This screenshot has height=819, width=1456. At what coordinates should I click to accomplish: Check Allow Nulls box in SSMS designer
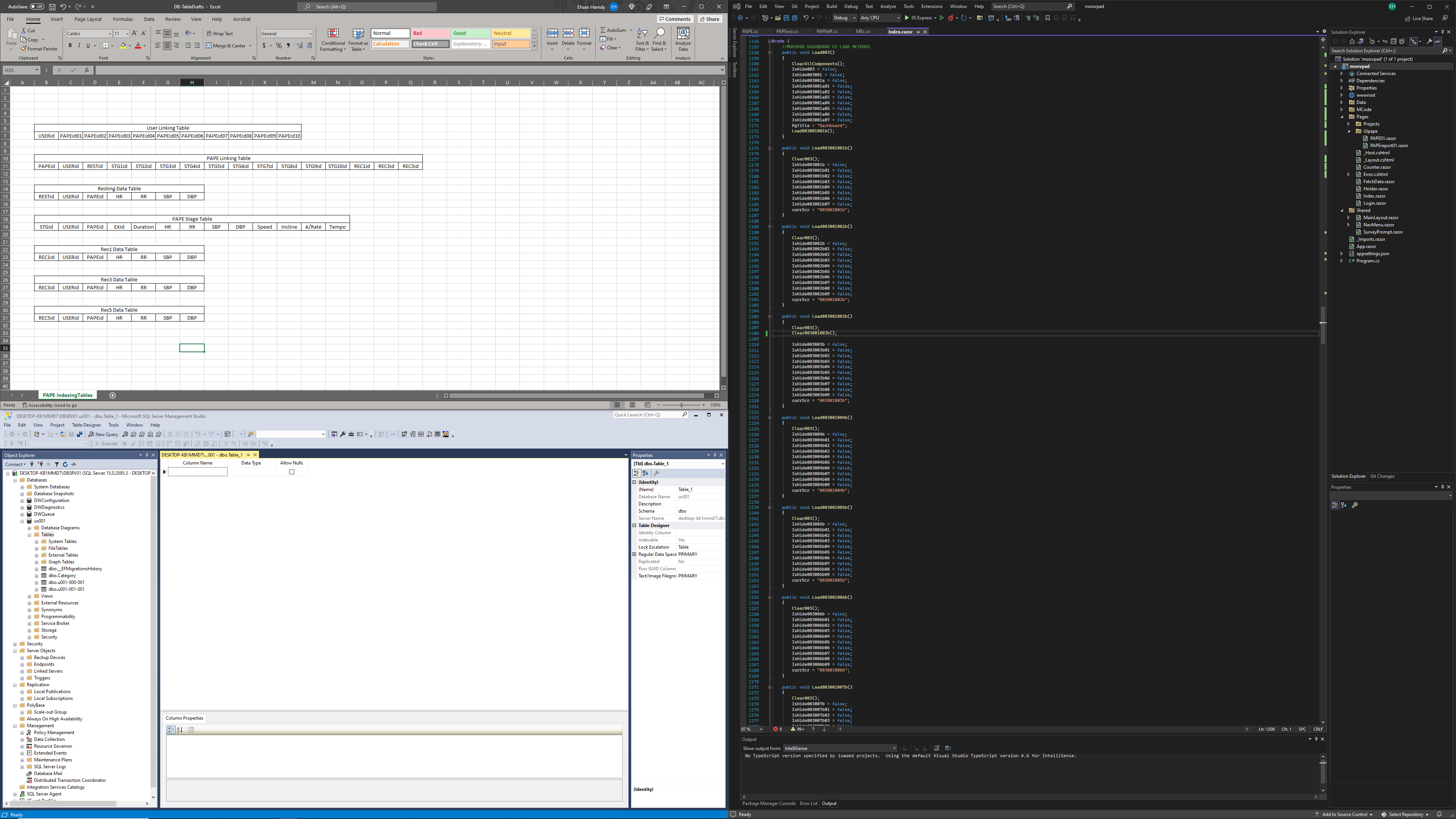coord(292,472)
